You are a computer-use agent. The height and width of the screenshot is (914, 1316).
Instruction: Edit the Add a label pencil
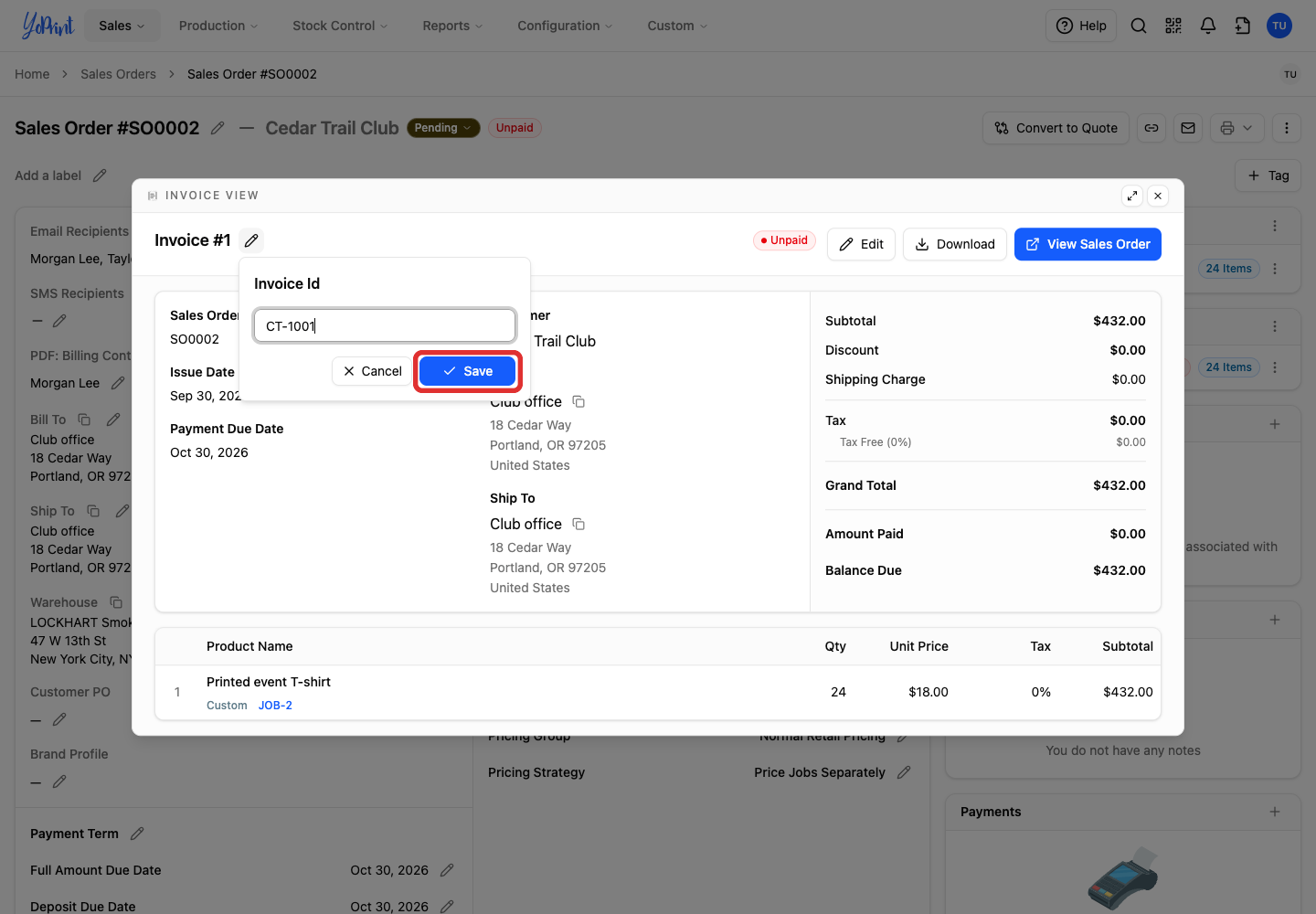click(x=100, y=175)
